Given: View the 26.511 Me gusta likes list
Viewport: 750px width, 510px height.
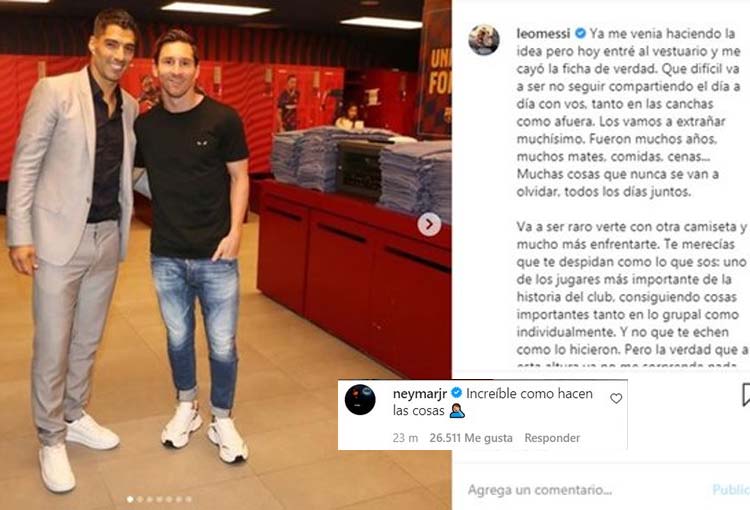Looking at the screenshot, I should click(x=471, y=438).
